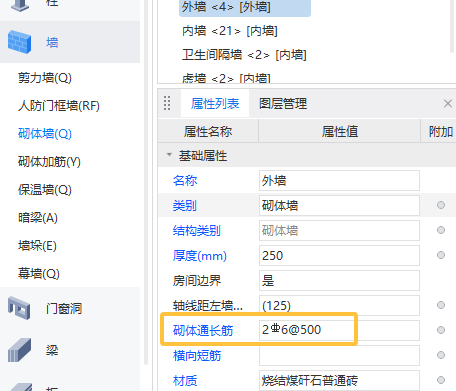
Task: Toggle the 附加 circle for 结构类别
Action: coord(441,230)
